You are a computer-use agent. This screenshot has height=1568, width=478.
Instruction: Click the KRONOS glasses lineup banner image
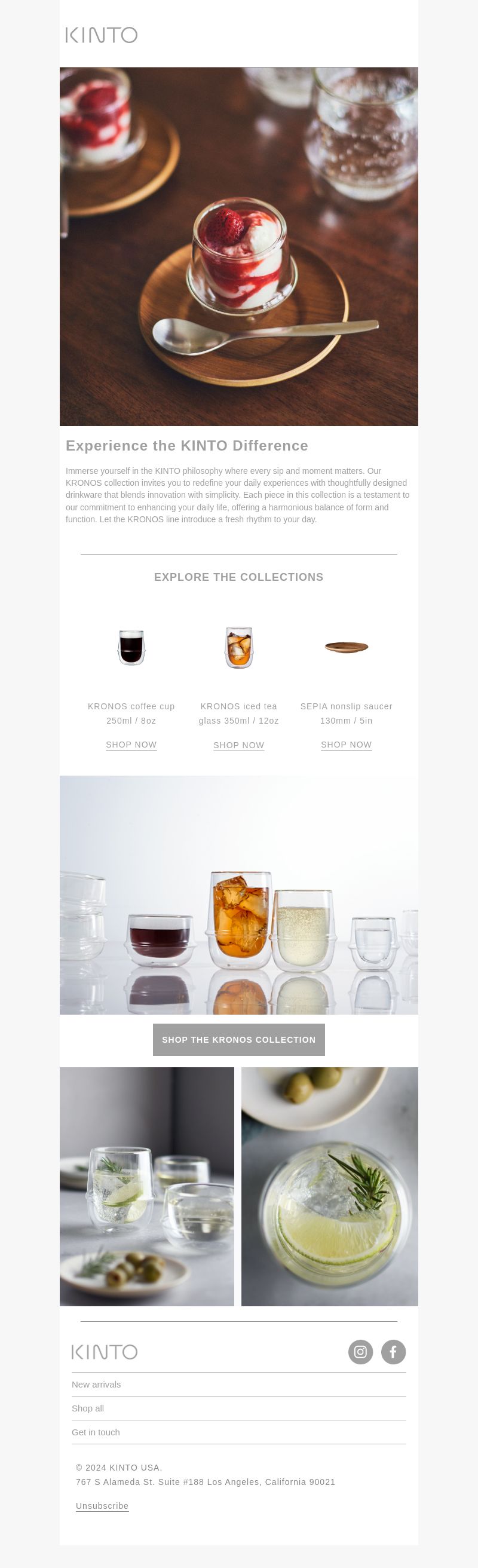click(238, 895)
